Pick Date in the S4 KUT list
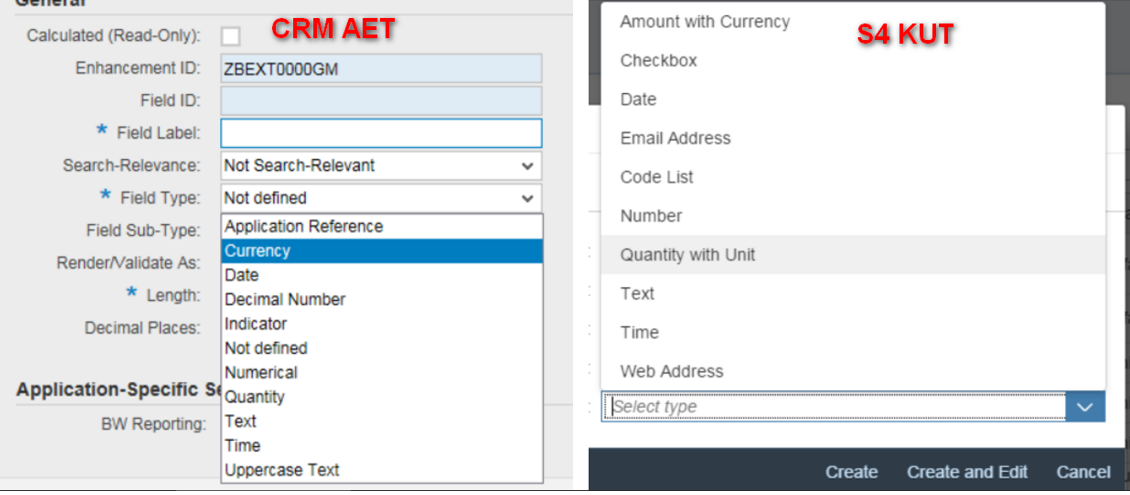The image size is (1130, 495). coord(853,99)
